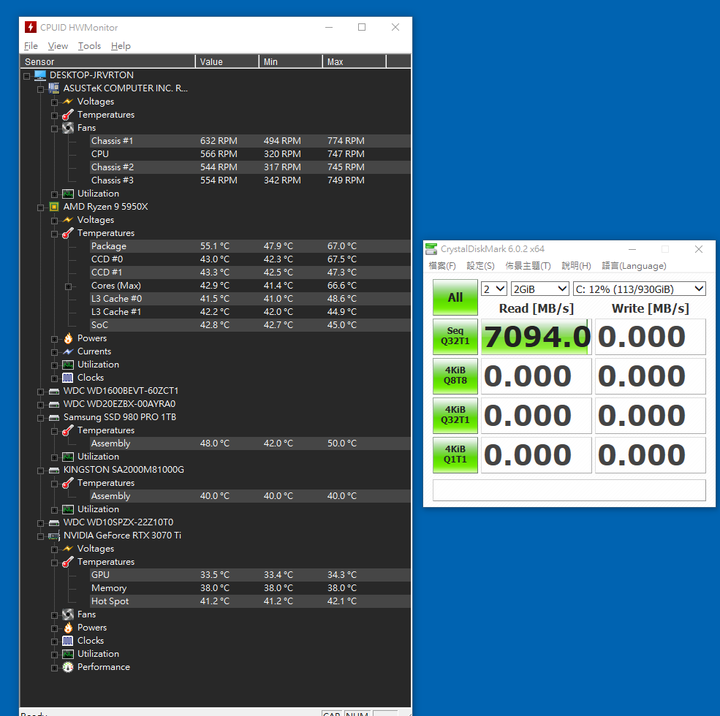
Task: Open the 說明(H) menu in CrystalDiskMark
Action: tap(576, 266)
